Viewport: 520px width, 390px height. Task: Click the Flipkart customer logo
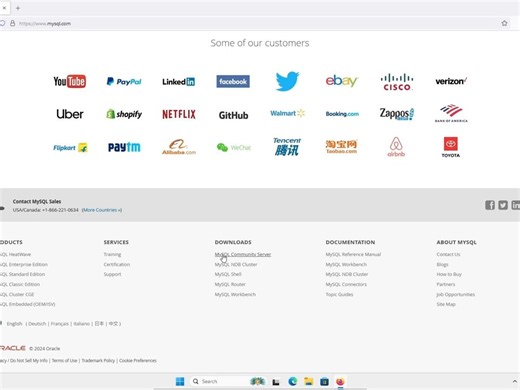coord(70,147)
